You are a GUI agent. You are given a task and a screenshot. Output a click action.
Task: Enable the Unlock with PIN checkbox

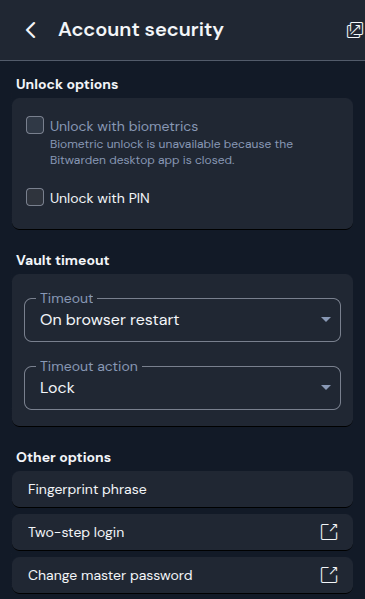[35, 198]
